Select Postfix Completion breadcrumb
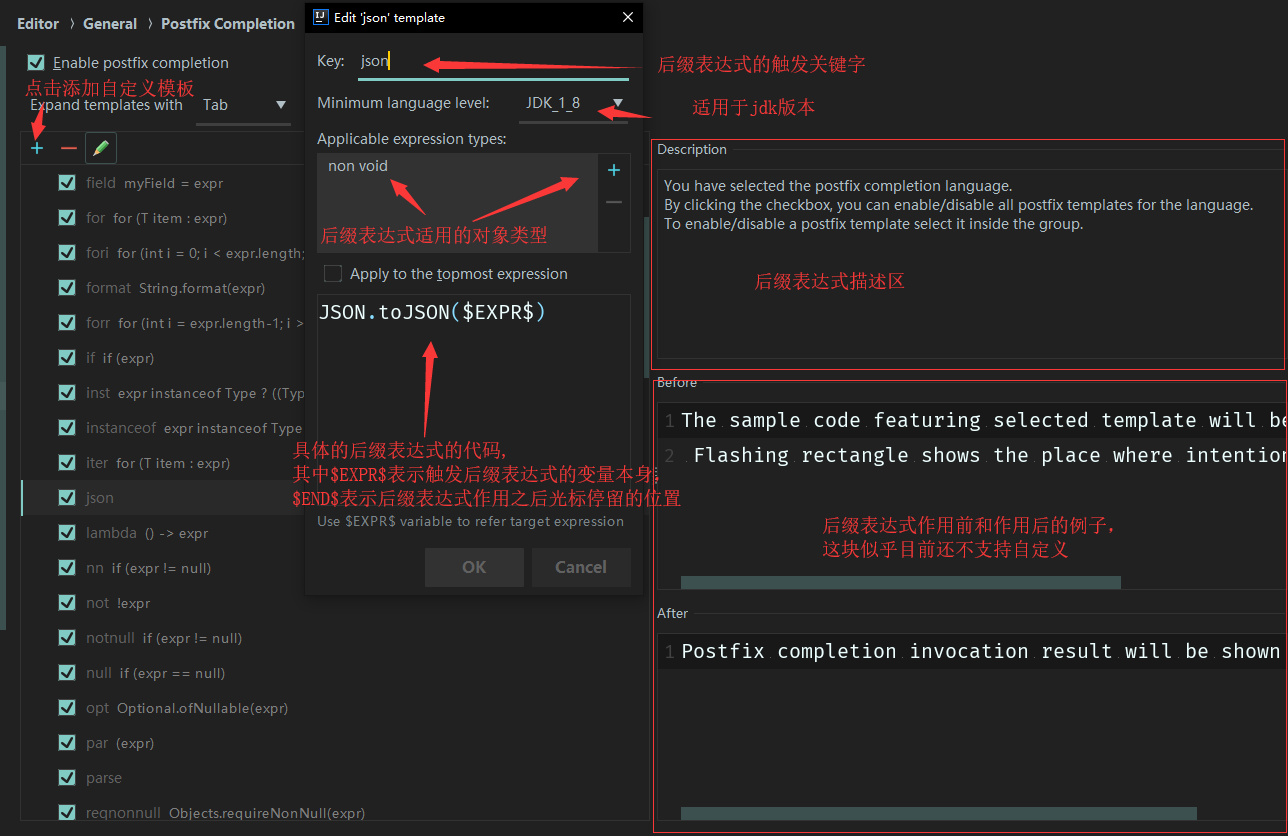 (228, 23)
